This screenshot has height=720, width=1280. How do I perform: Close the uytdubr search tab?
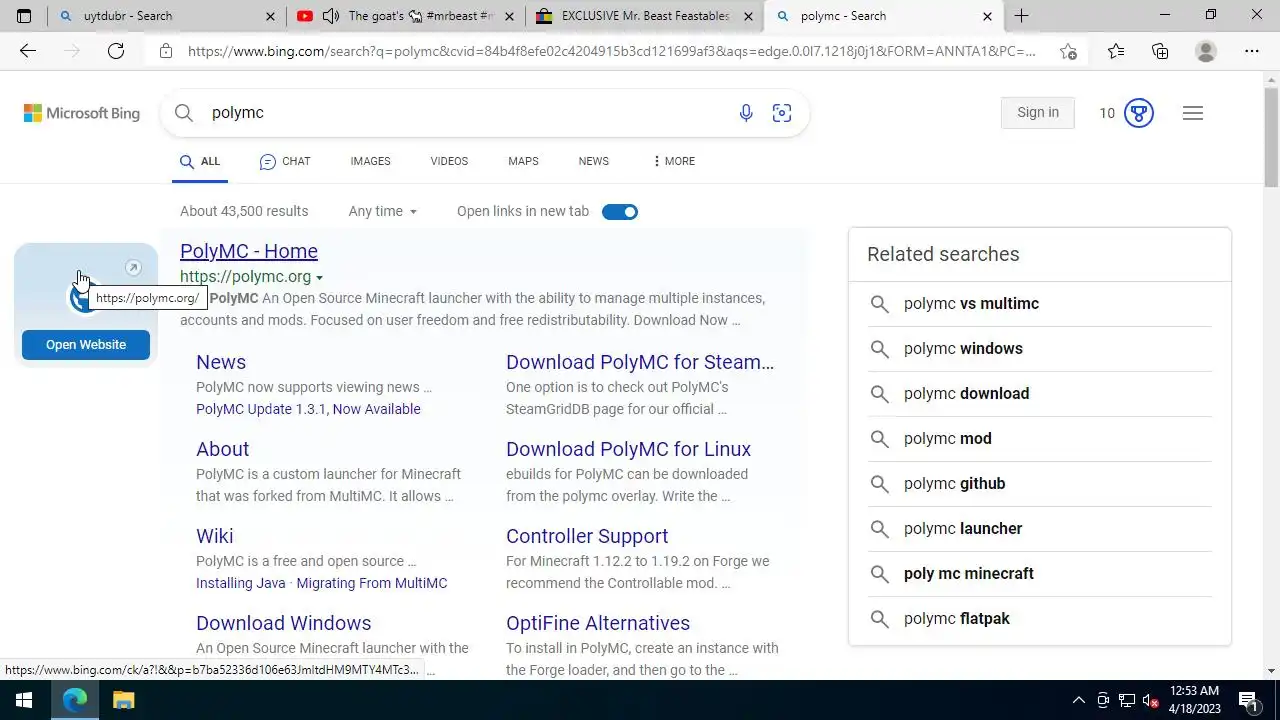tap(270, 16)
